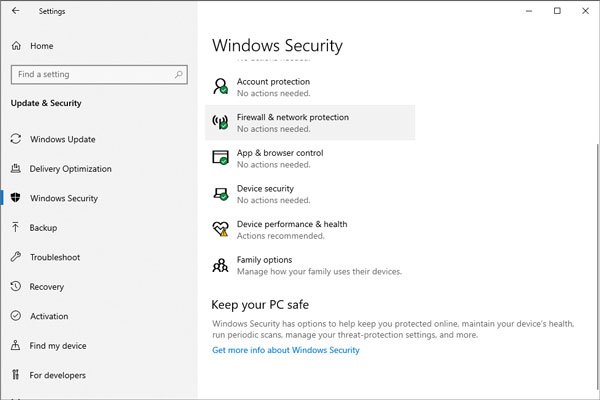Click the Home house icon
The width and height of the screenshot is (600, 400).
pyautogui.click(x=16, y=46)
